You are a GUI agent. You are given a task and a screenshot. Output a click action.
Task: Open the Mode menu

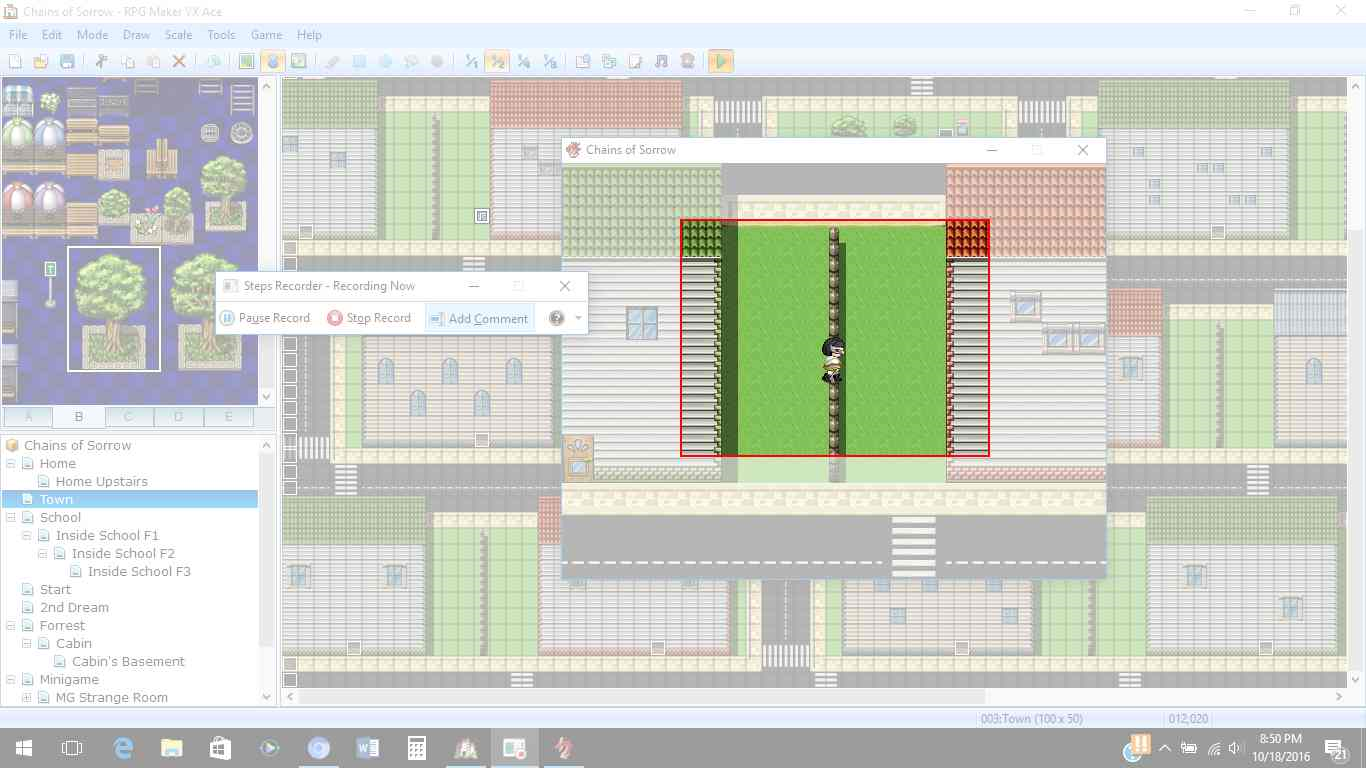click(92, 35)
